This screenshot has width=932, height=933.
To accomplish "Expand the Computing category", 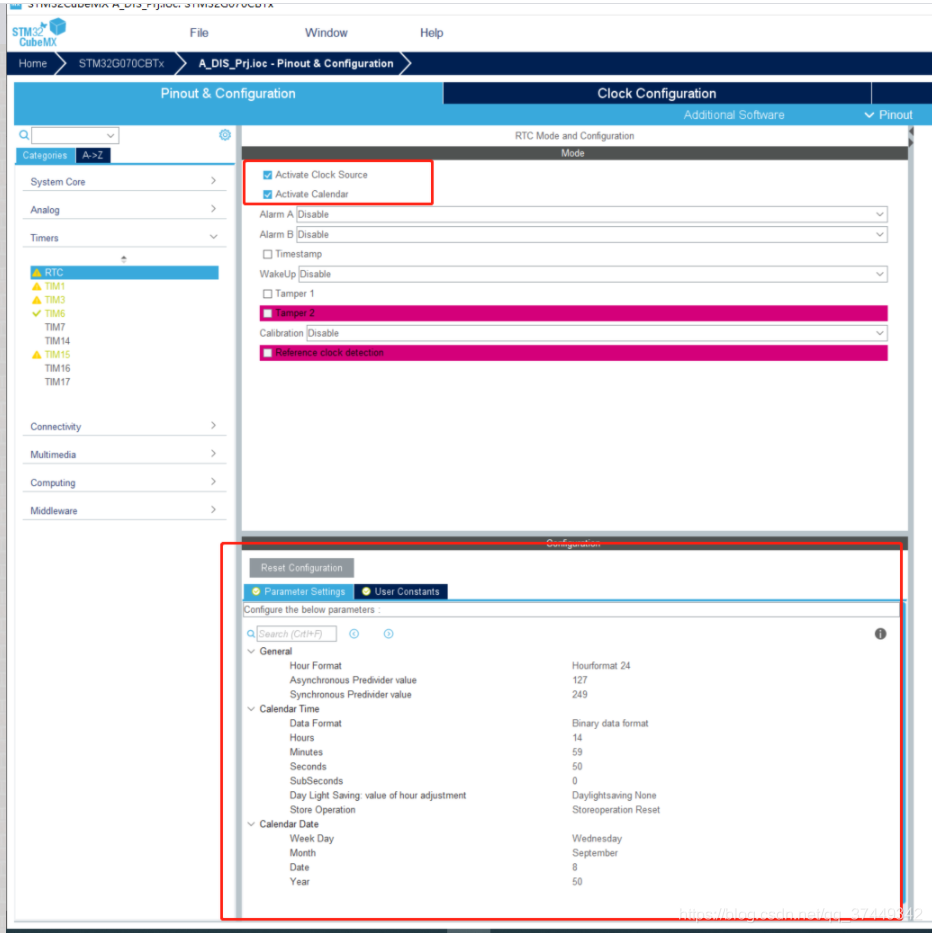I will click(124, 483).
